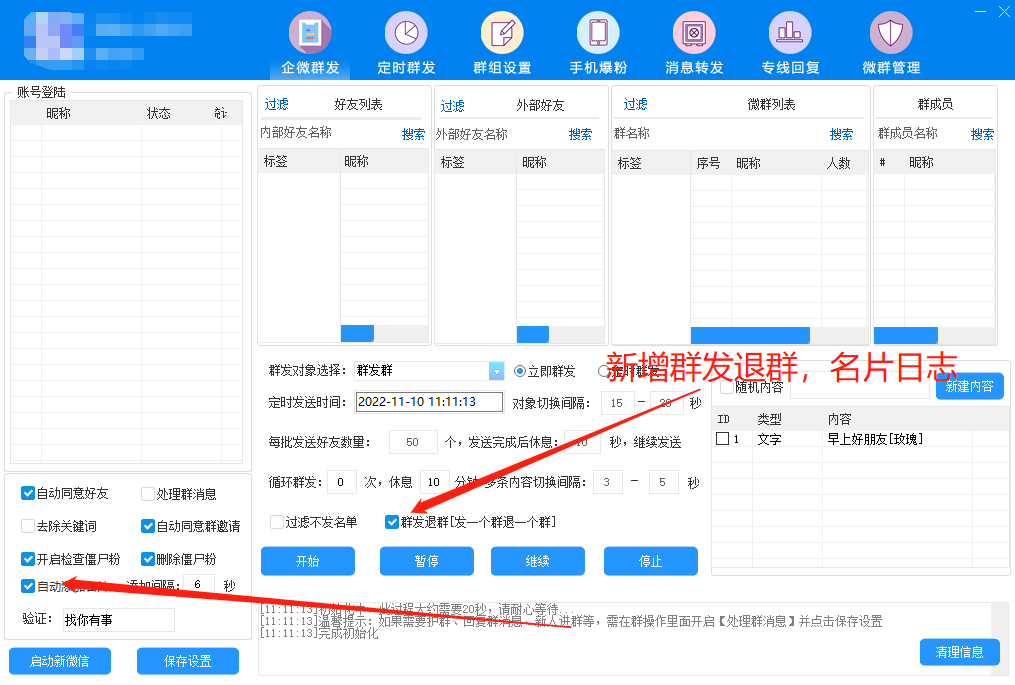
Task: Click 搜索 in the 微群列表 panel
Action: (841, 134)
